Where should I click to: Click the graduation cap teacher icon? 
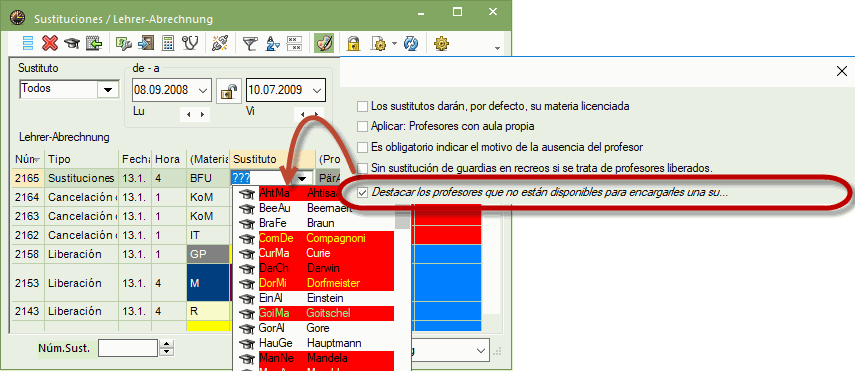click(71, 44)
